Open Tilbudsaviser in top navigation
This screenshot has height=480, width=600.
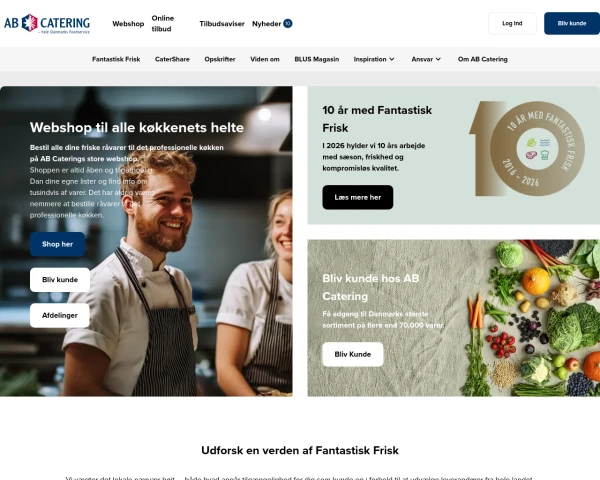tap(222, 24)
